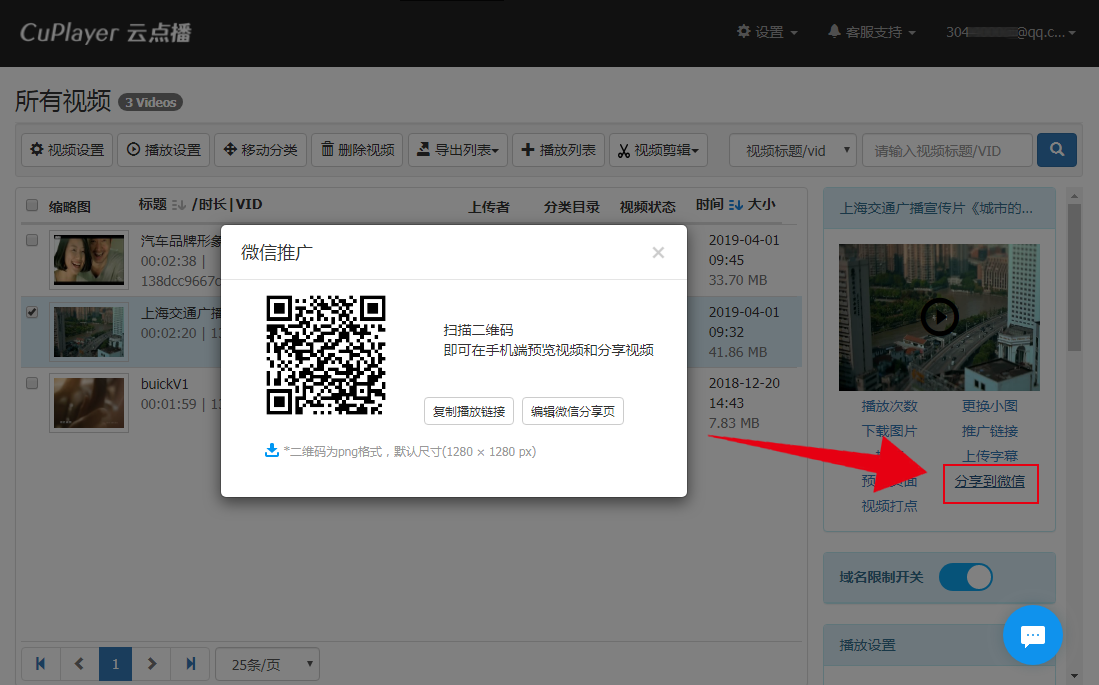Image resolution: width=1099 pixels, height=685 pixels.
Task: Download the QR code png image
Action: [x=271, y=451]
